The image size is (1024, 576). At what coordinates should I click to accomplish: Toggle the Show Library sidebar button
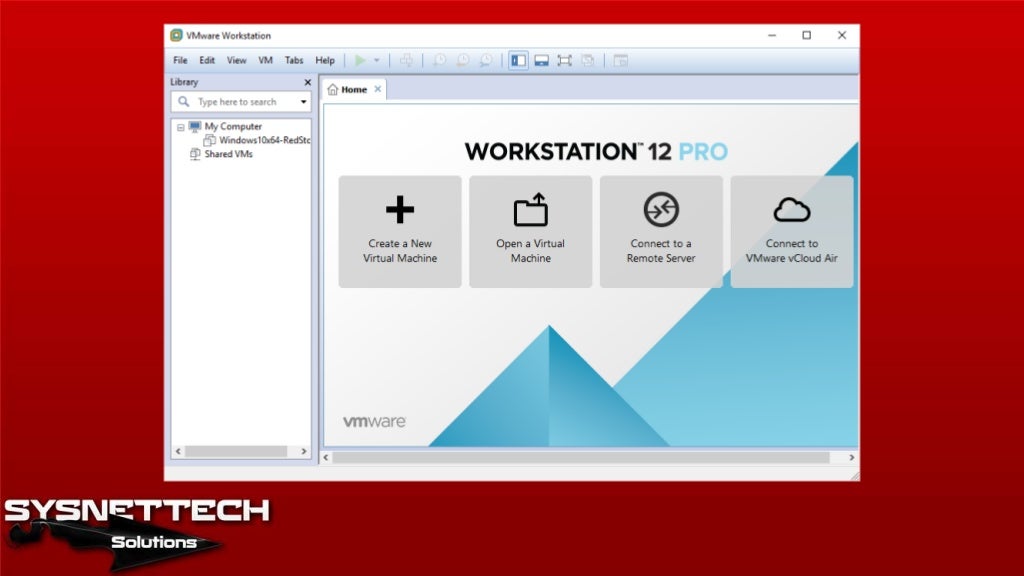(x=519, y=60)
